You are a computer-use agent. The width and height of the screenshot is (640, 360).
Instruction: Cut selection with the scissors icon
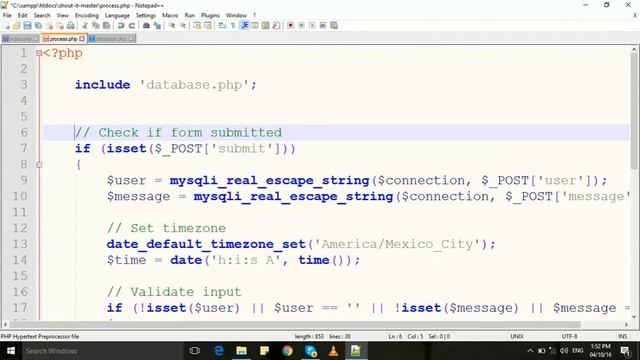85,25
